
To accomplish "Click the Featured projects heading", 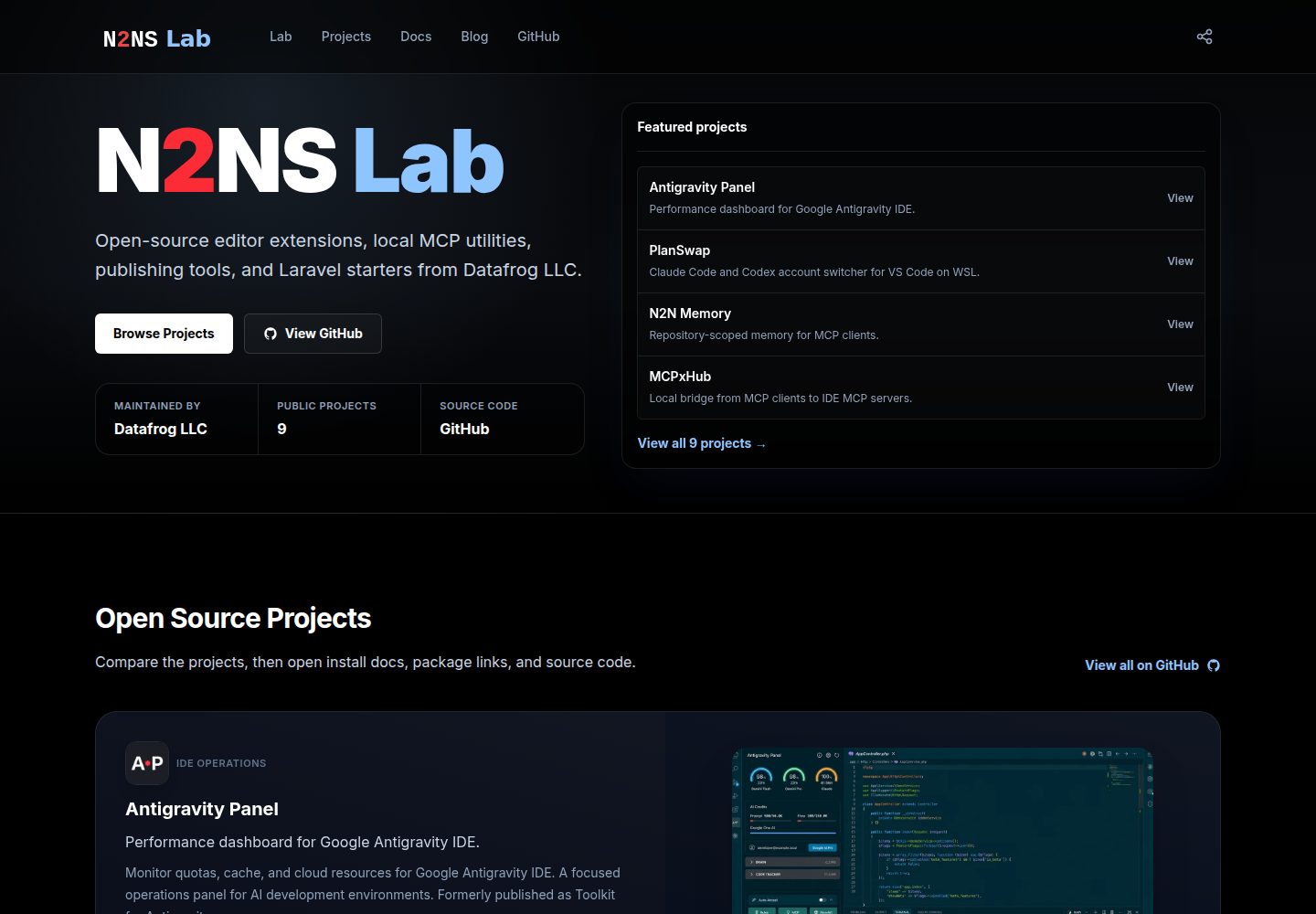I will pyautogui.click(x=692, y=127).
